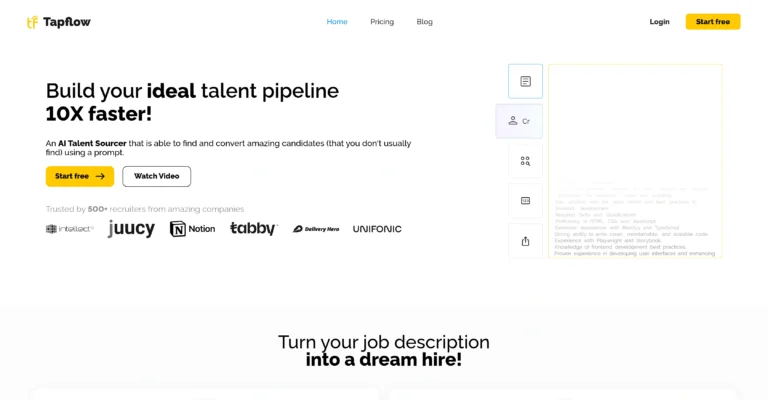Select the search candidates grid icon
768x400 pixels.
525,161
